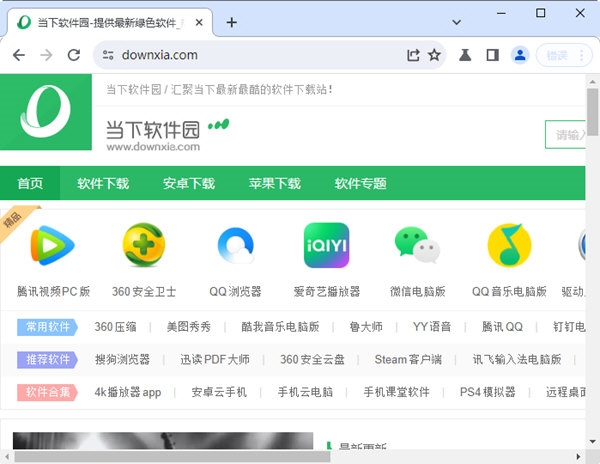Click the 推荐软件 category tag
This screenshot has height=464, width=600.
click(47, 360)
